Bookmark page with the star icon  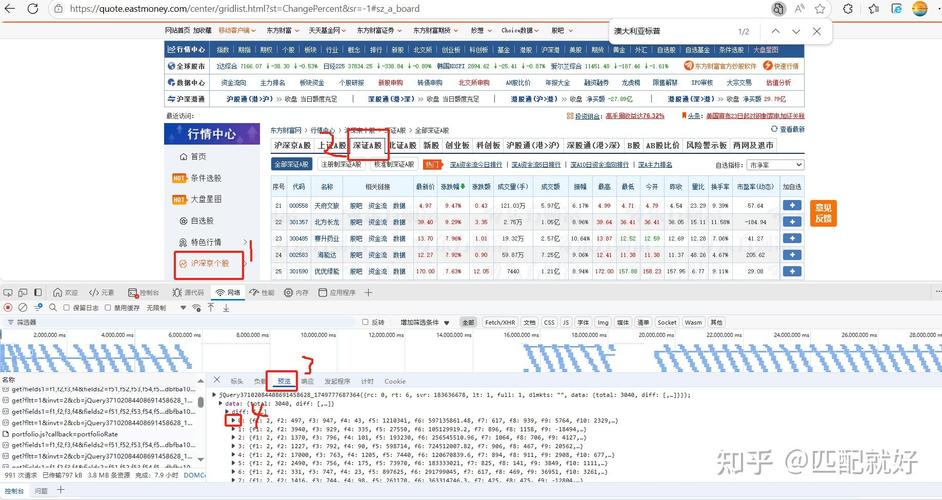coord(820,8)
